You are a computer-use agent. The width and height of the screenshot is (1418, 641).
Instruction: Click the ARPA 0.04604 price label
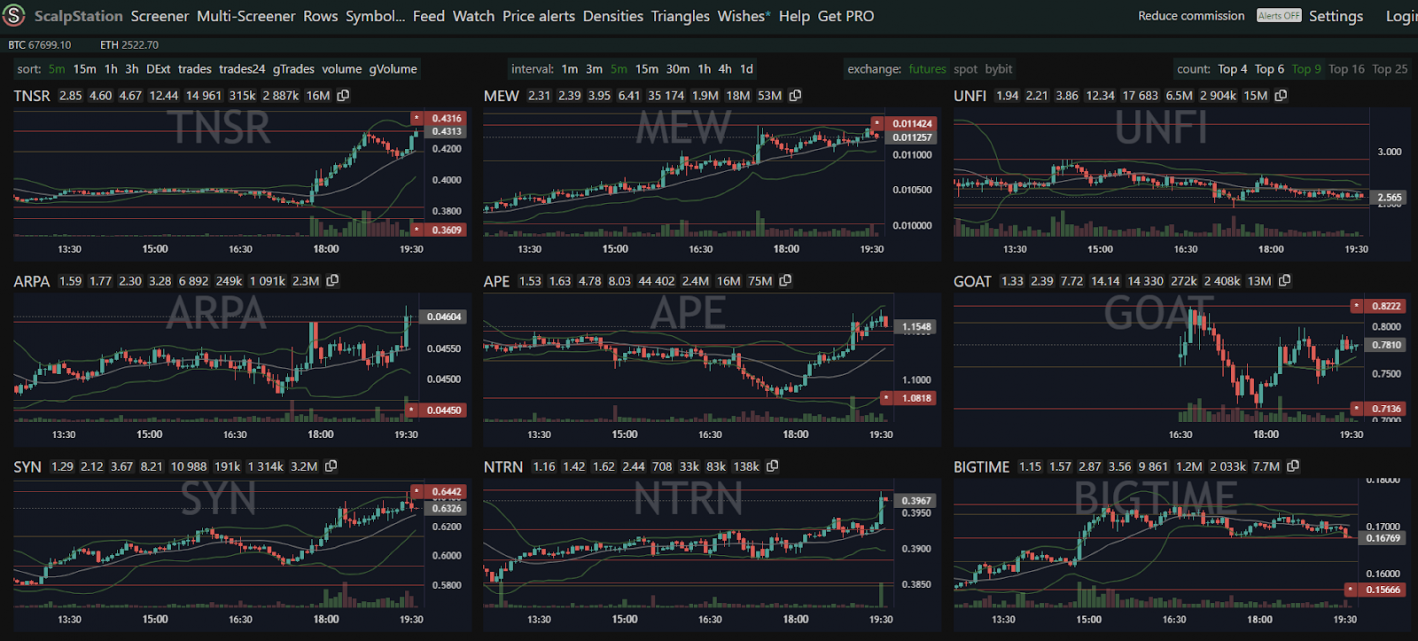pyautogui.click(x=444, y=317)
